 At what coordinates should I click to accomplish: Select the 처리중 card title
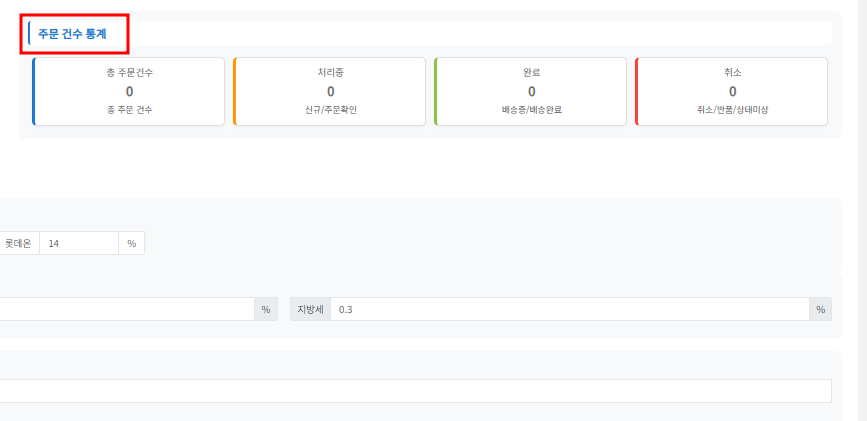[330, 72]
